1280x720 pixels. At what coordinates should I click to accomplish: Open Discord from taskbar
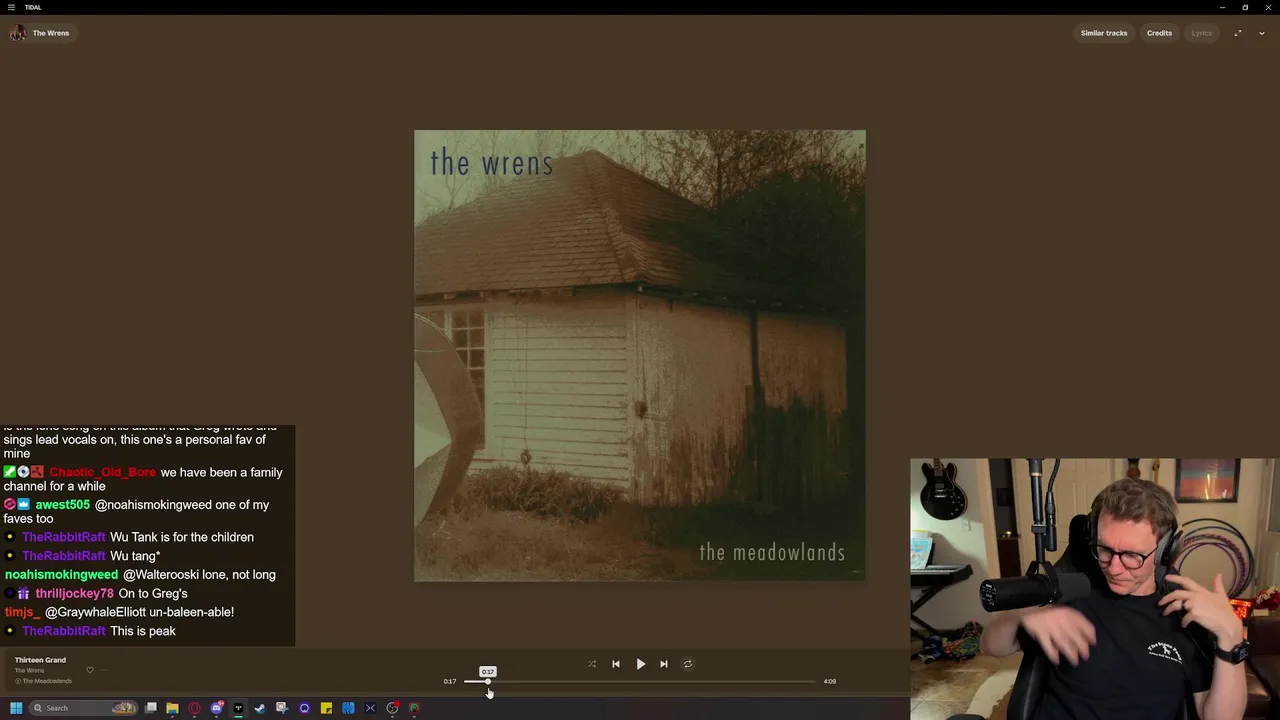coord(216,708)
